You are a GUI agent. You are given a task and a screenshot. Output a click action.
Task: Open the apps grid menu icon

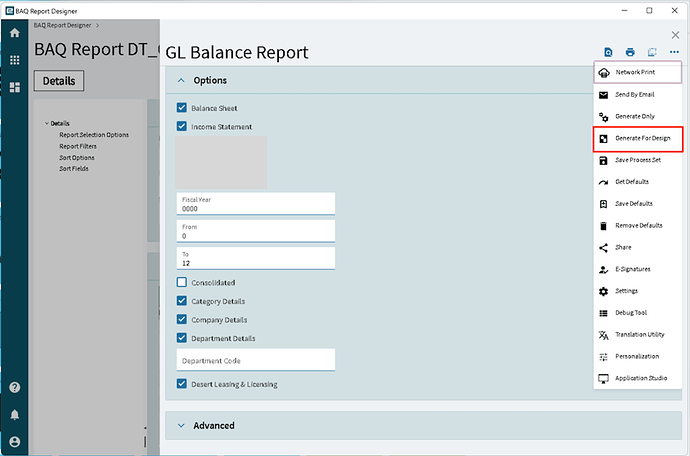click(x=15, y=60)
